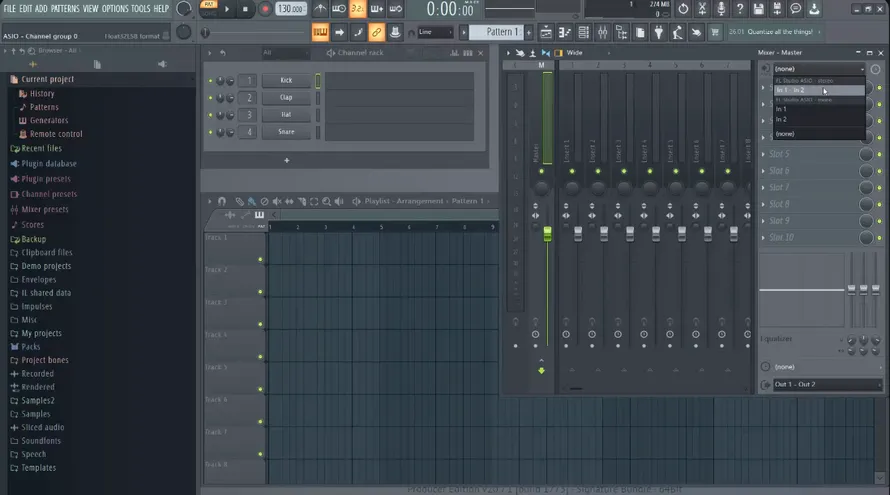
Task: Select the playlist magnet snap icon
Action: point(222,201)
